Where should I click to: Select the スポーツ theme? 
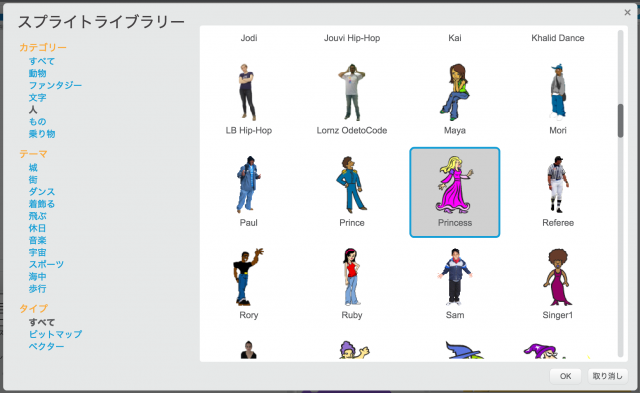point(46,264)
